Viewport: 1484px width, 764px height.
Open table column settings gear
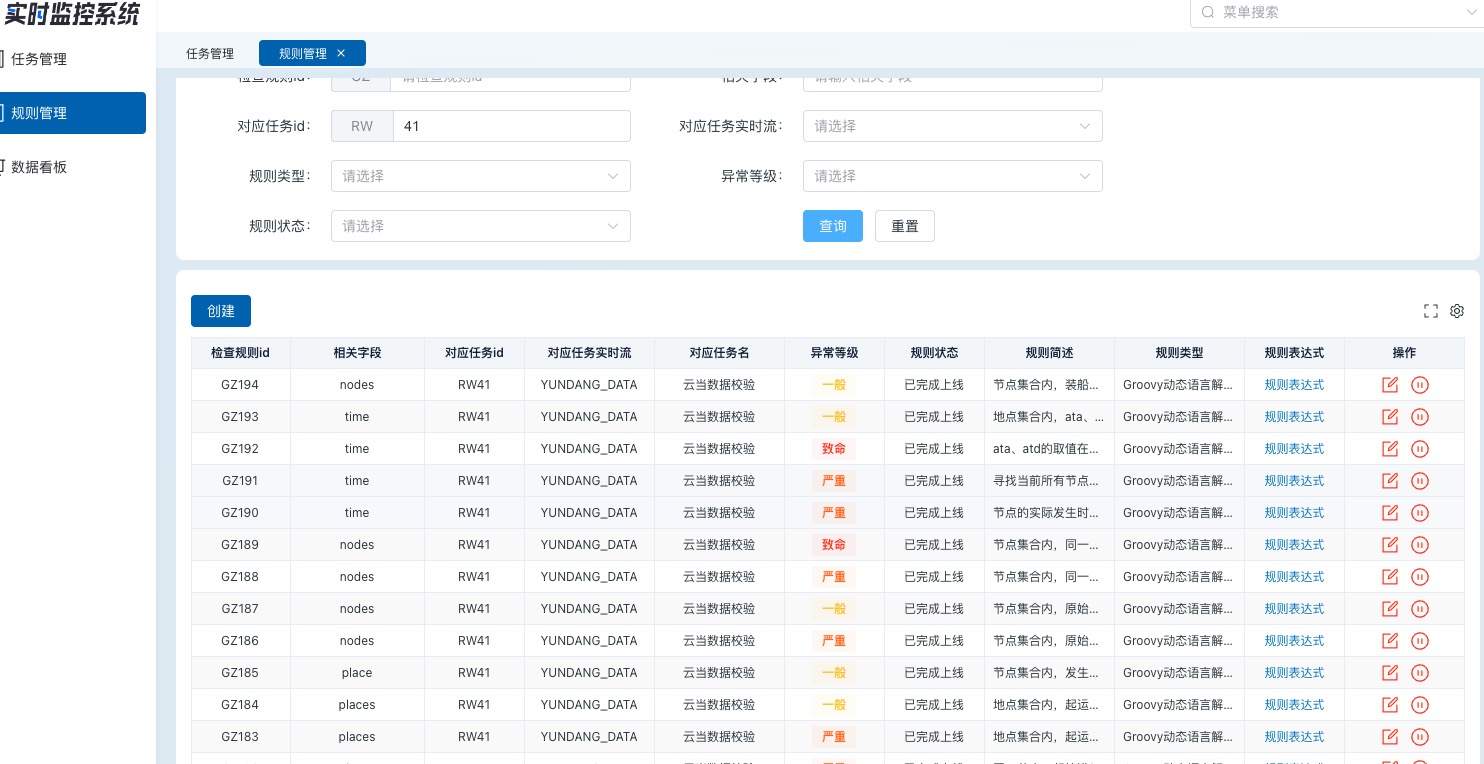point(1457,311)
